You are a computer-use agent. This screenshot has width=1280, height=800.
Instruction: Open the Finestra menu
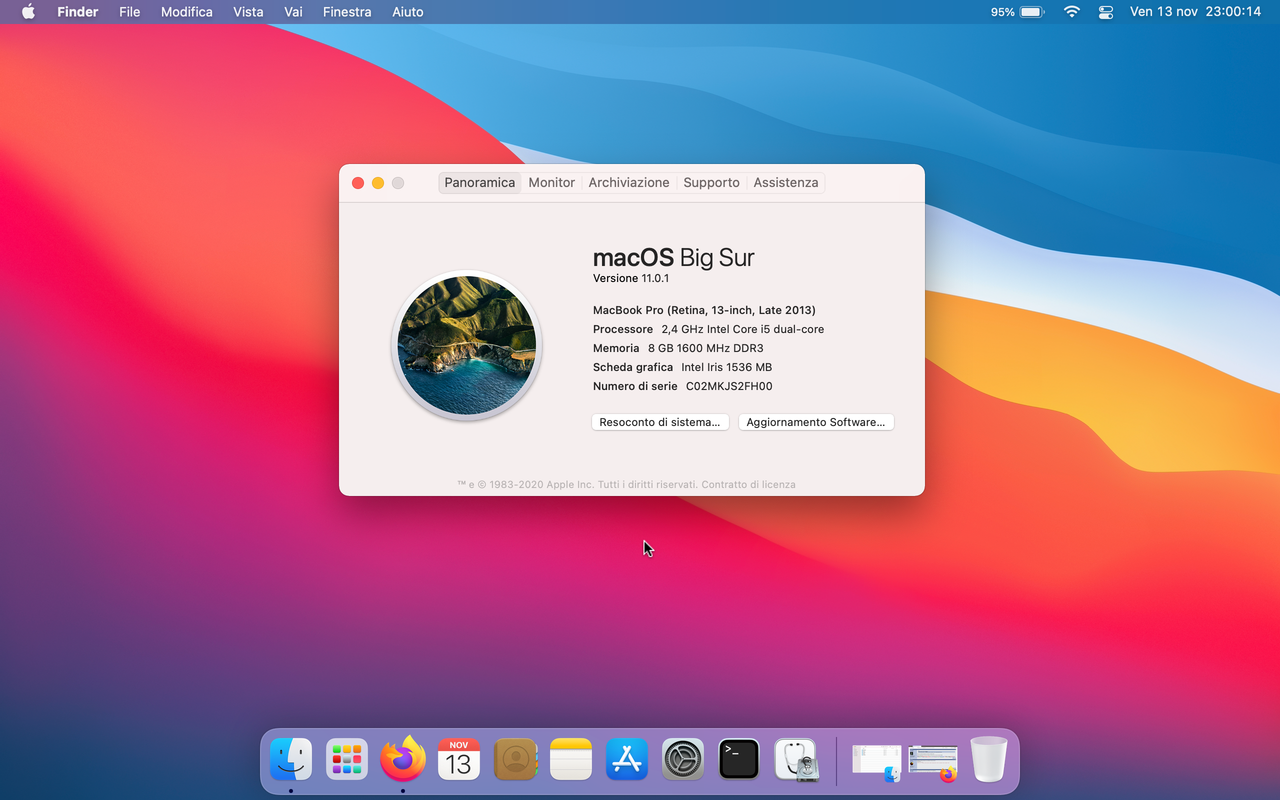[347, 12]
